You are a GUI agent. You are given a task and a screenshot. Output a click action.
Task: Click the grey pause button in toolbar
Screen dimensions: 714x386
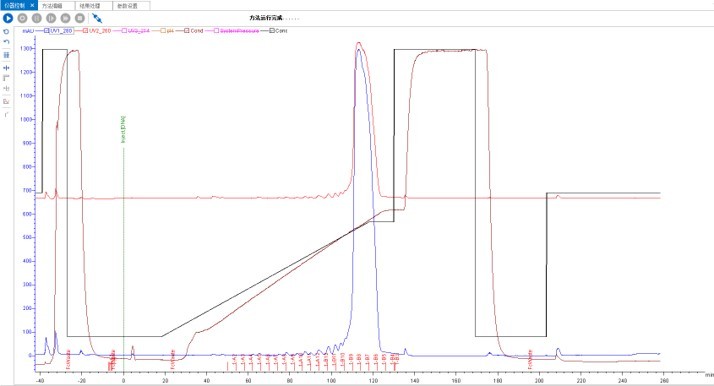tap(37, 18)
